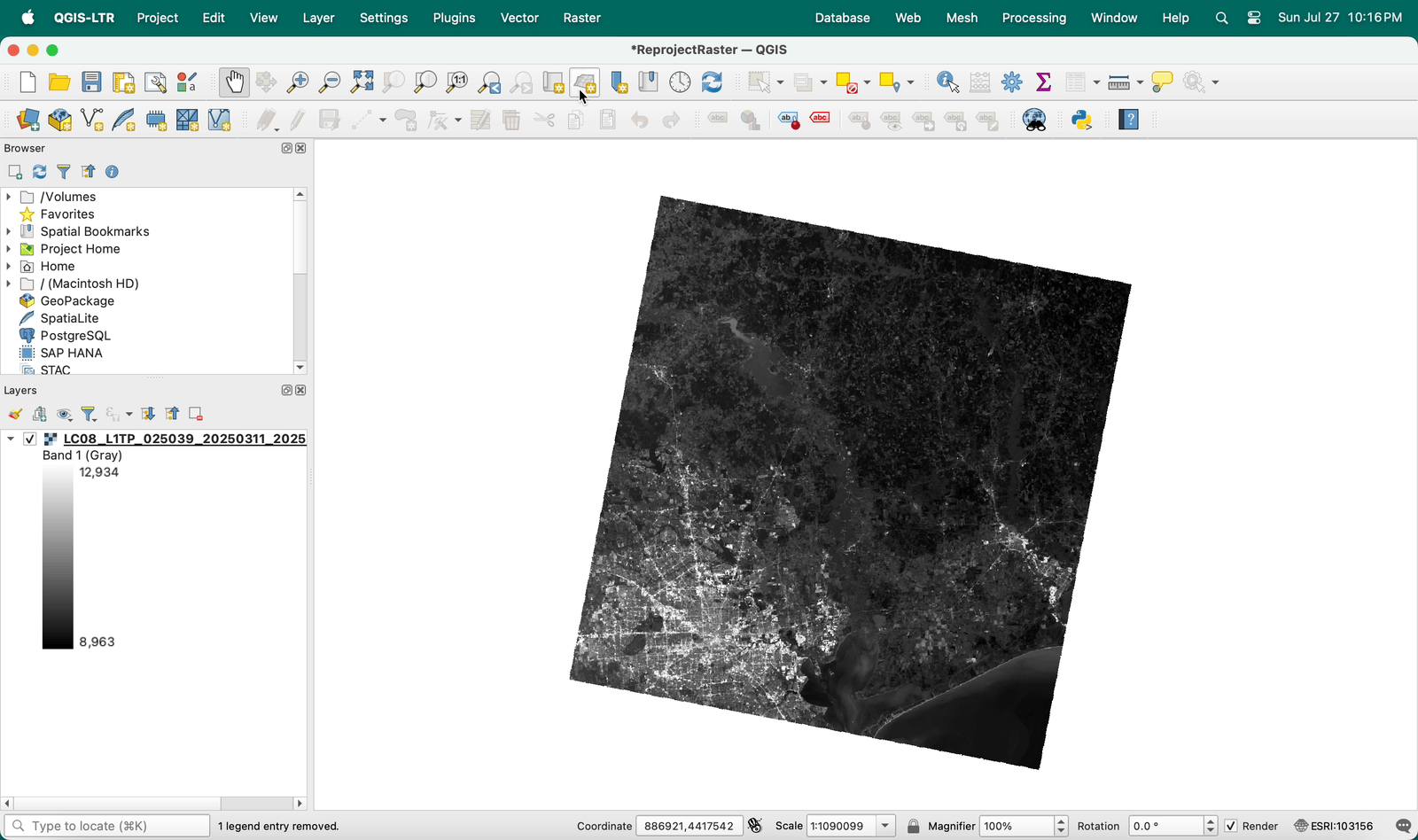This screenshot has height=840, width=1418.
Task: Open the Raster menu
Action: (x=581, y=18)
